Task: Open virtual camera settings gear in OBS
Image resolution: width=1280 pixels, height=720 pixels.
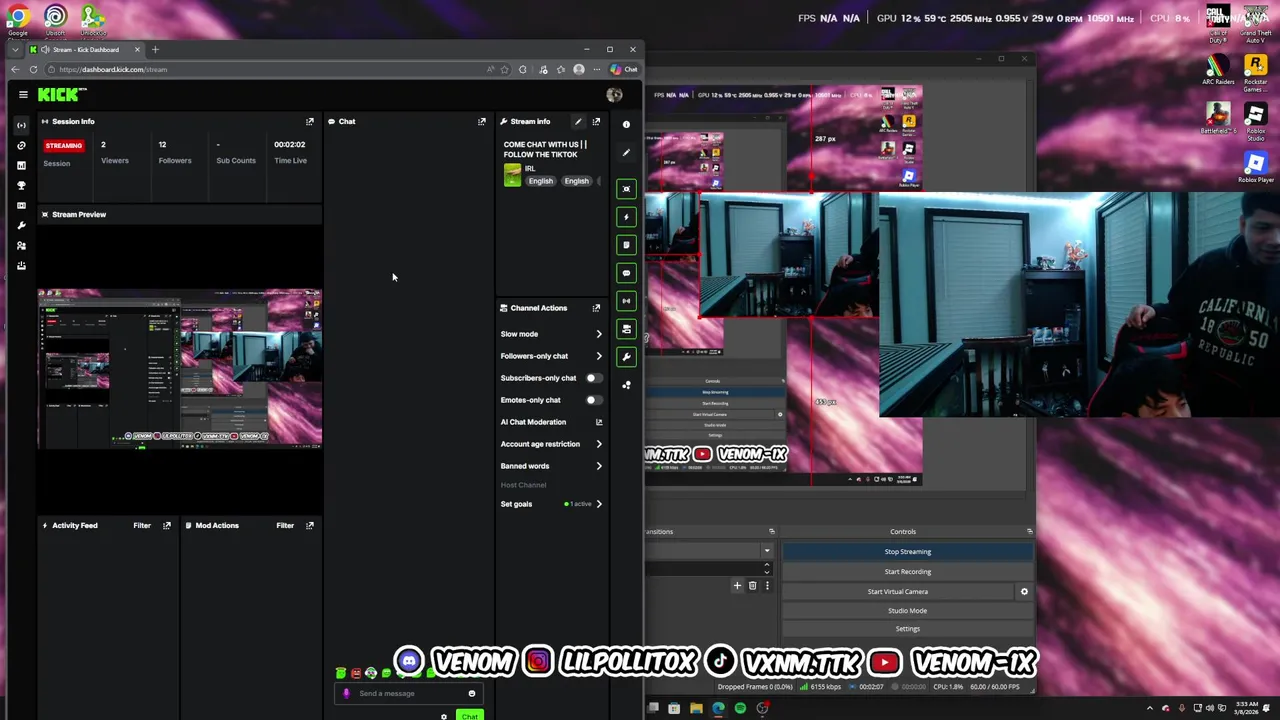Action: (1024, 591)
